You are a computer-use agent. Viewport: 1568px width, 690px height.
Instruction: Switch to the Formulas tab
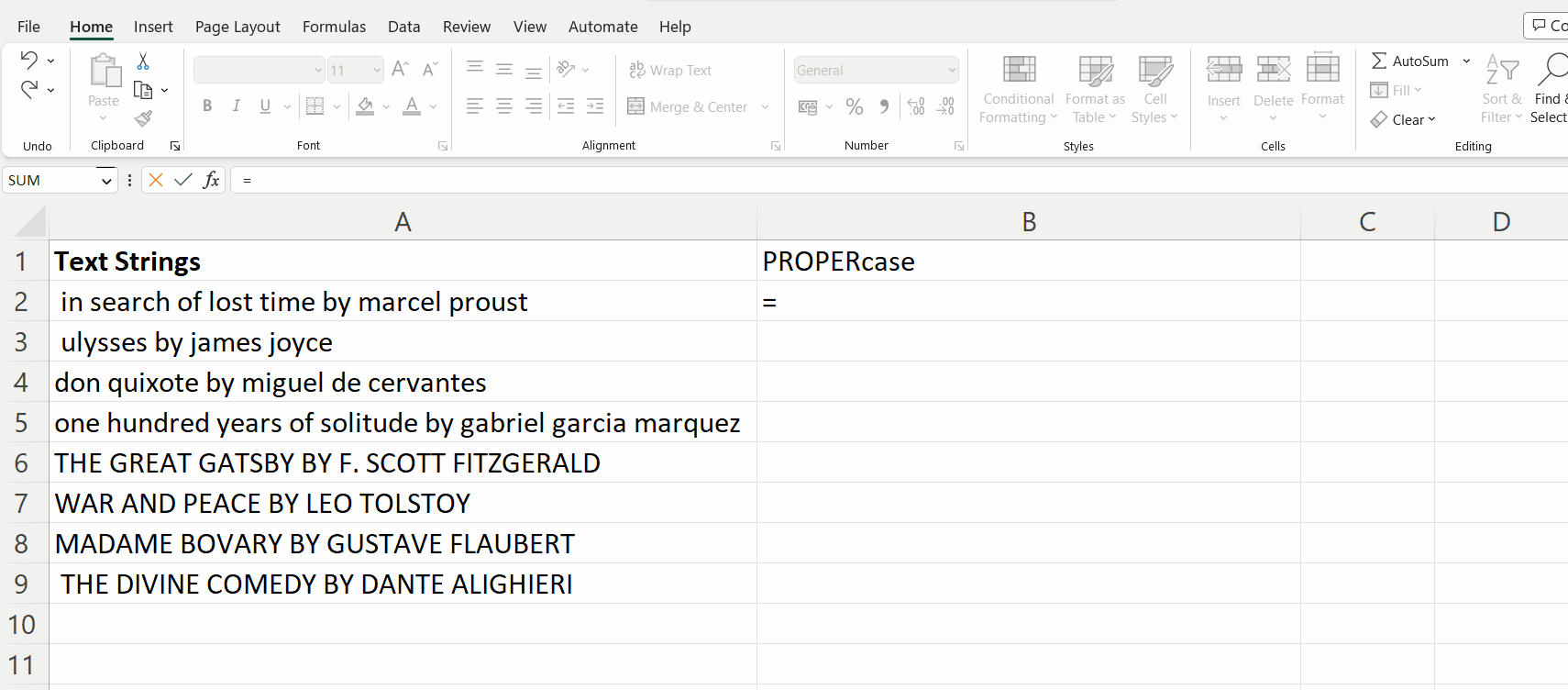pyautogui.click(x=334, y=27)
